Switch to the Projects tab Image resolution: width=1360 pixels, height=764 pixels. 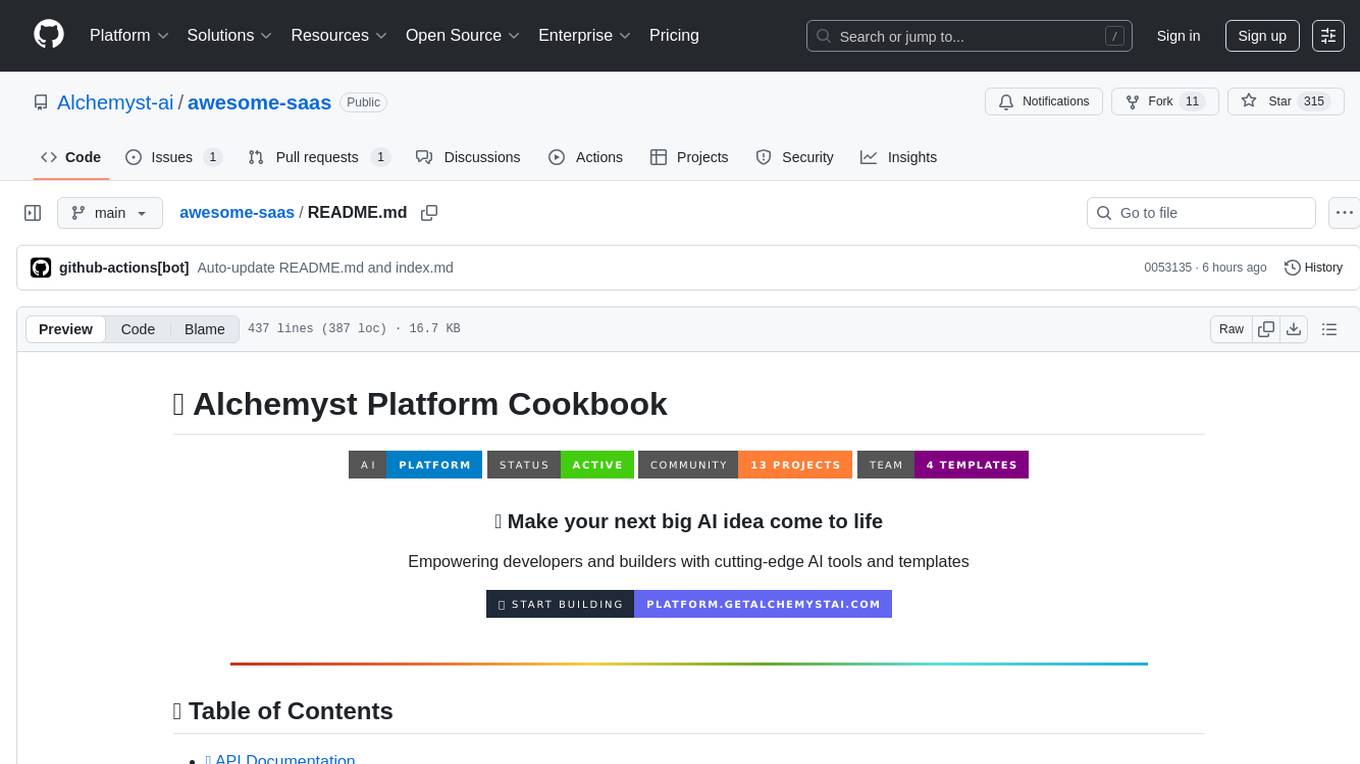(689, 157)
